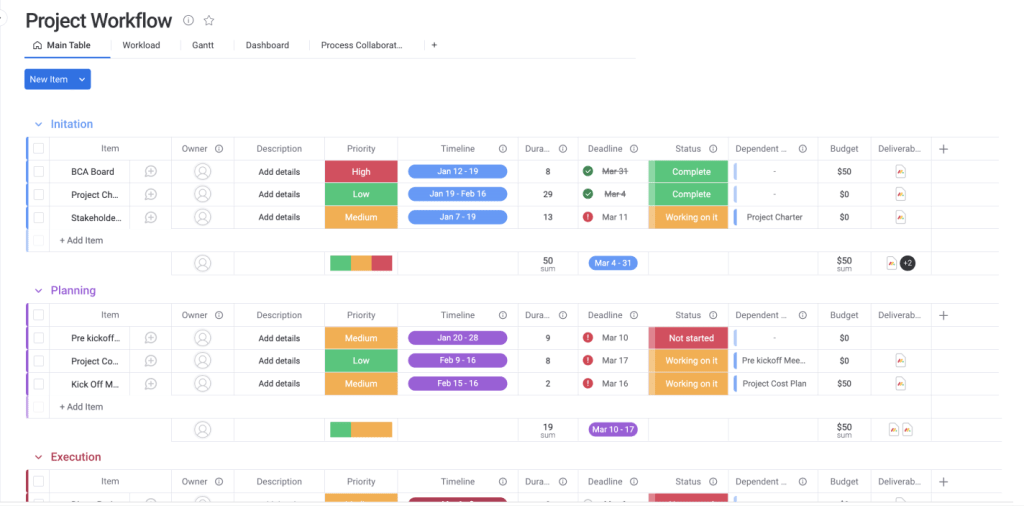Tick the checkbox for Project Ch... row
Viewport: 1024px width, 506px height.
point(39,195)
